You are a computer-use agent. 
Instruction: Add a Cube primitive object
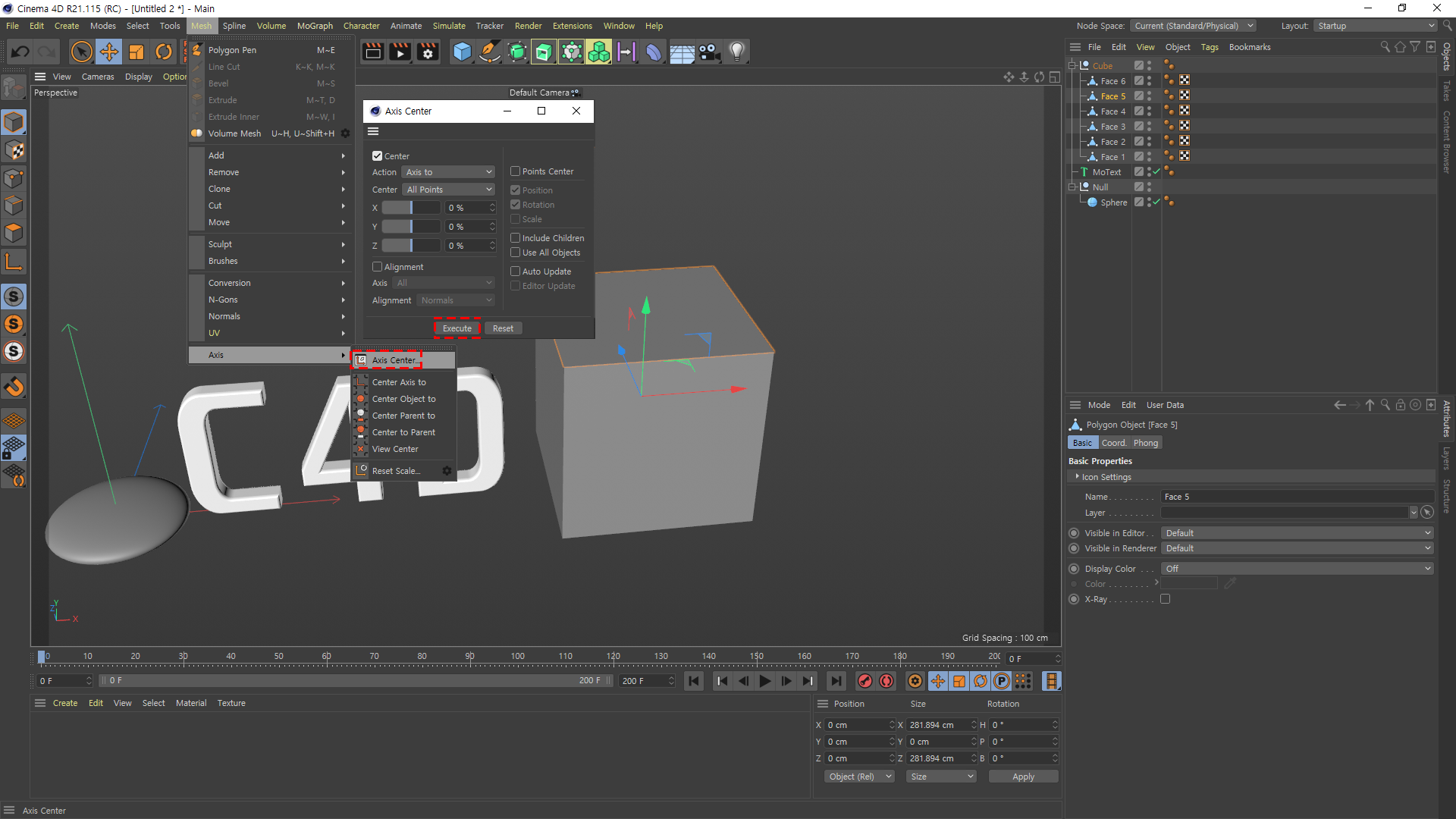tap(462, 52)
